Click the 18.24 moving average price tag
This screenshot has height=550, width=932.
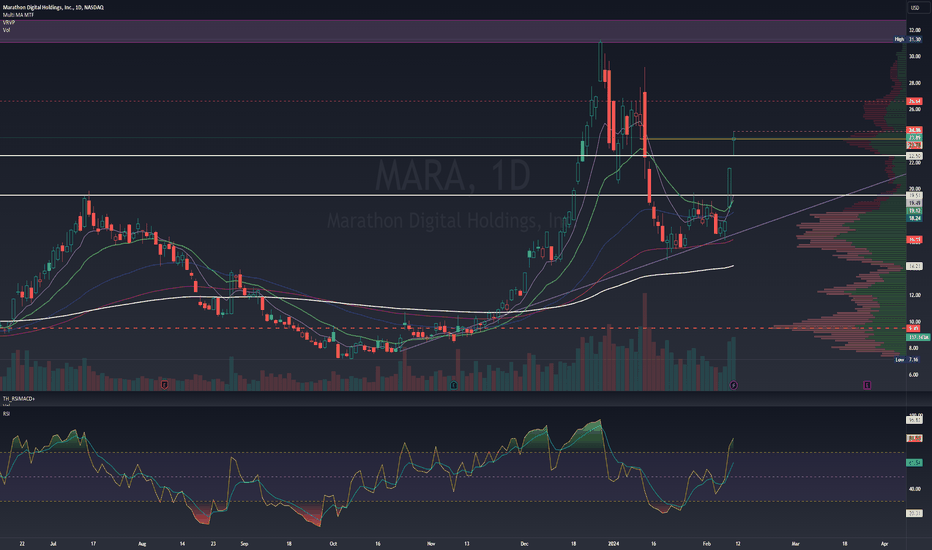[914, 218]
